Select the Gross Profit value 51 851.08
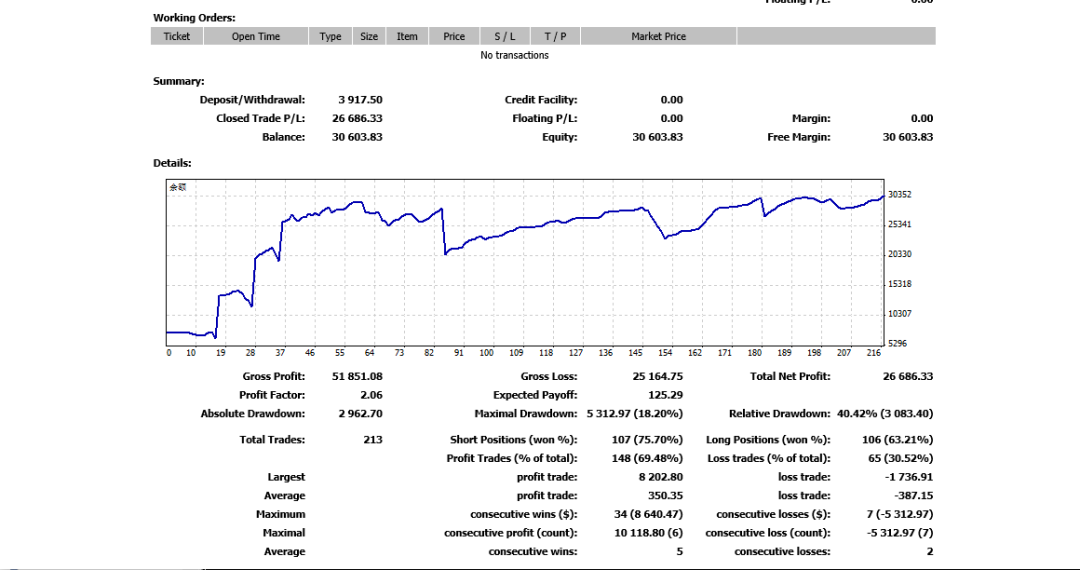This screenshot has width=1080, height=570. point(357,376)
